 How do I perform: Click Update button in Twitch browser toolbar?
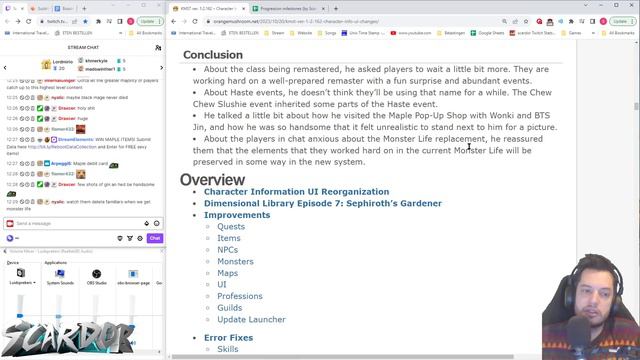(x=150, y=21)
